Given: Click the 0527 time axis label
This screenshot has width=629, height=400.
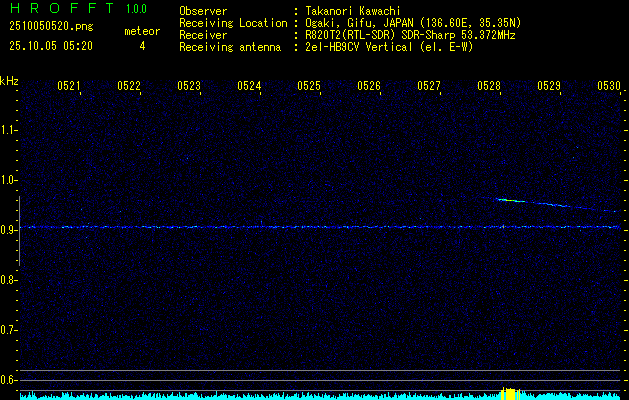Looking at the screenshot, I should click(428, 85).
